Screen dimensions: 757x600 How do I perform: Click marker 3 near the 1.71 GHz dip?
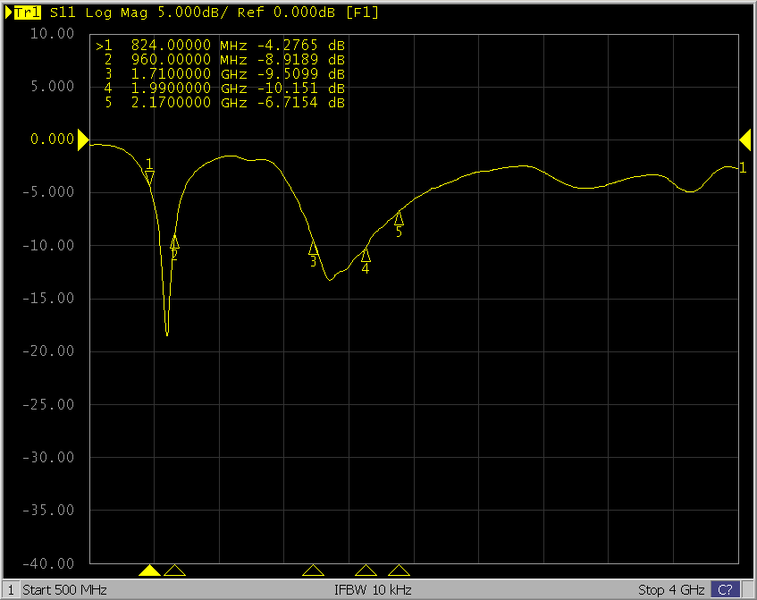(313, 248)
